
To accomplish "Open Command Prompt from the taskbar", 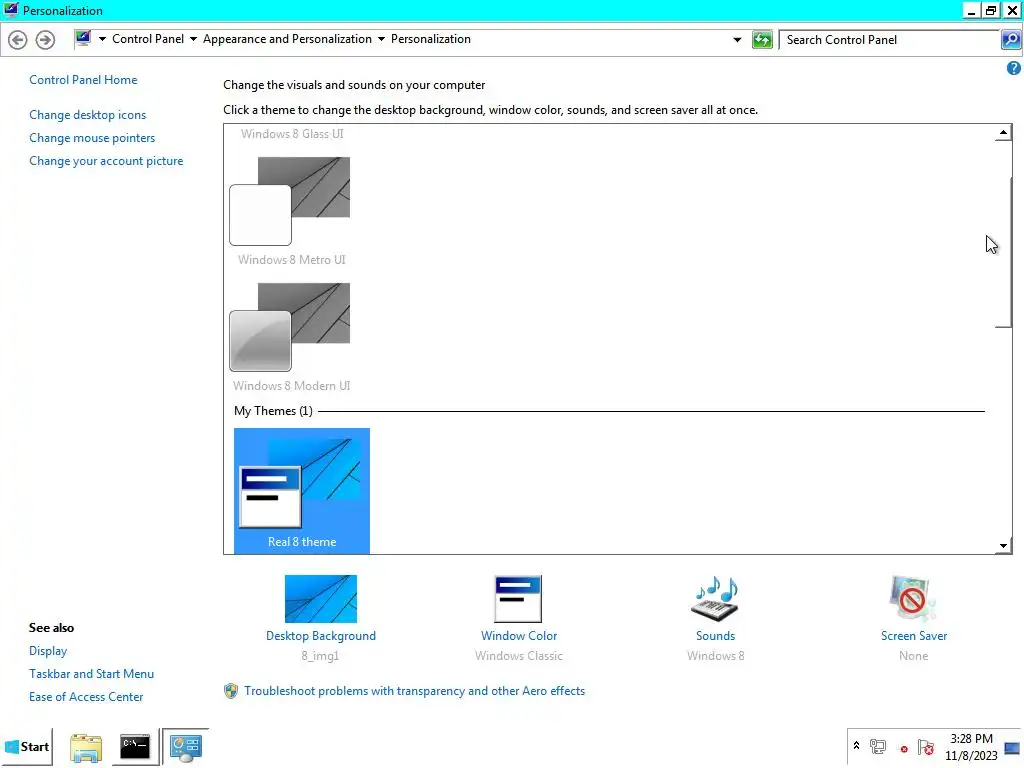I will click(x=135, y=747).
